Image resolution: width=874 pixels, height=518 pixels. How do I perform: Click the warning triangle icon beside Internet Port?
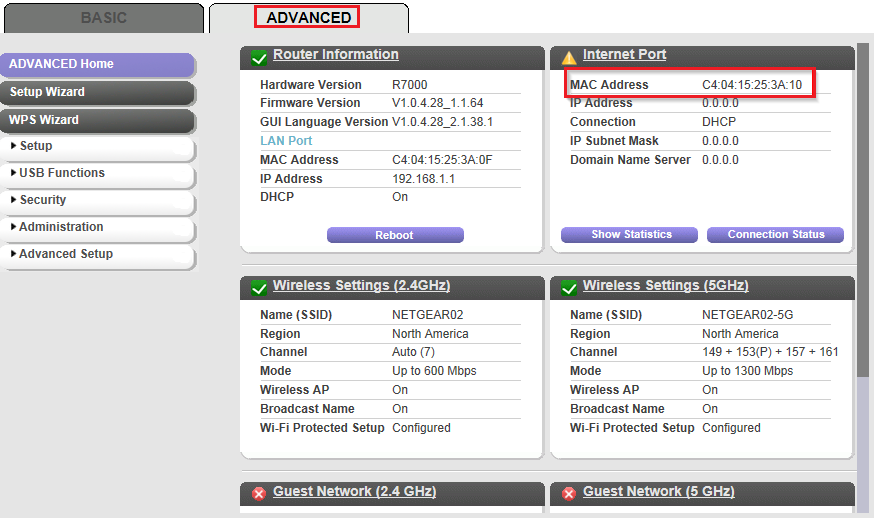569,57
